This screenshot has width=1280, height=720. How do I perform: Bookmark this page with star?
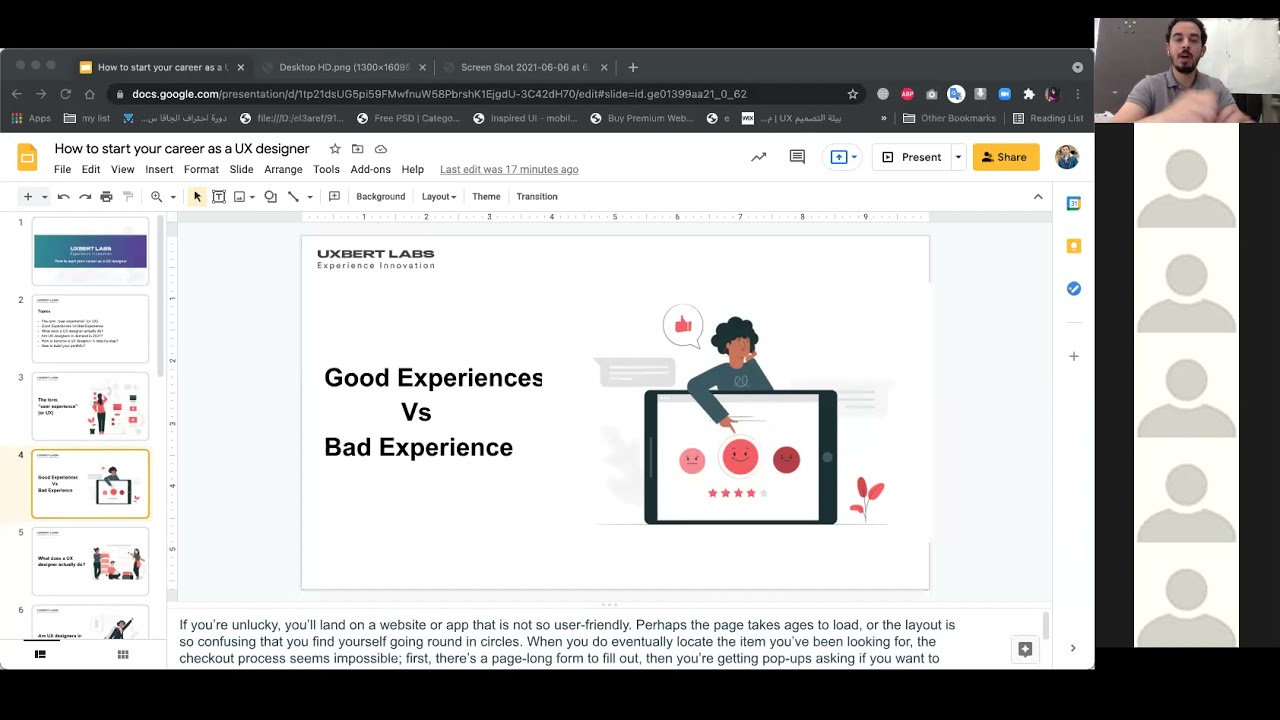point(852,94)
